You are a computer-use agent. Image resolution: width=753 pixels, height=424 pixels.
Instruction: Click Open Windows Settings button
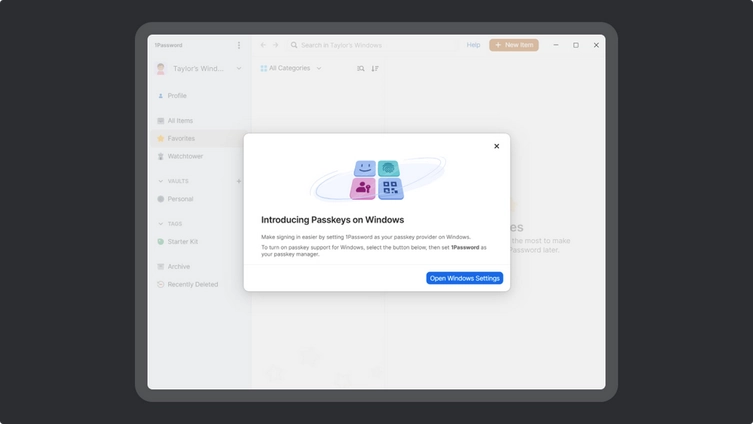click(x=464, y=278)
